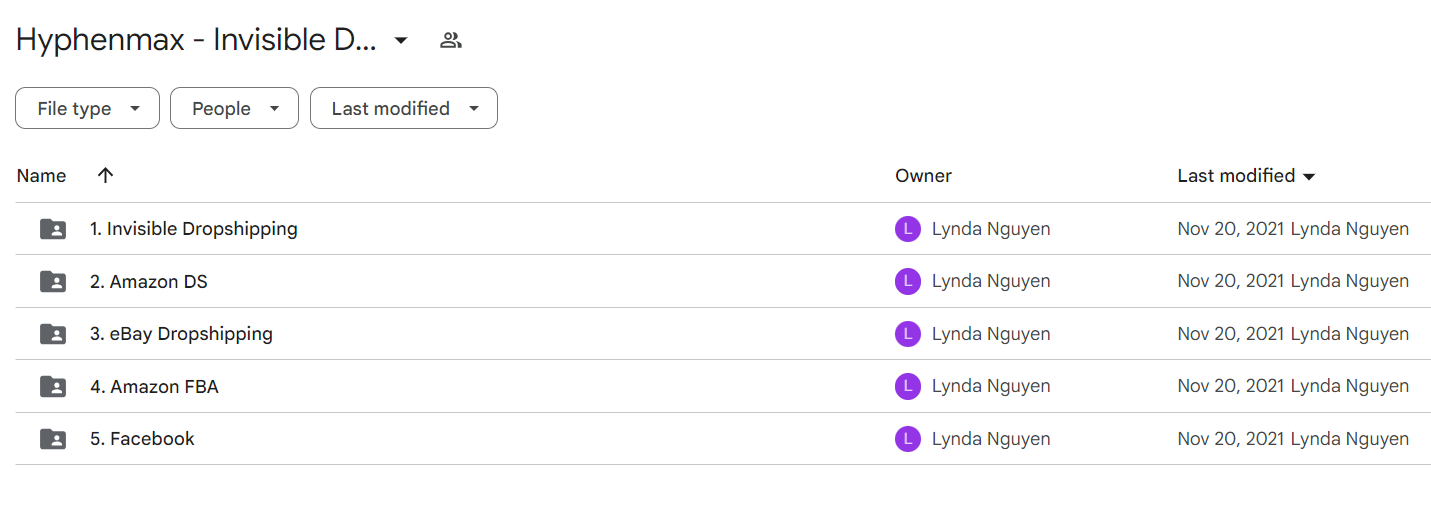Click the Owner column header

pyautogui.click(x=923, y=176)
